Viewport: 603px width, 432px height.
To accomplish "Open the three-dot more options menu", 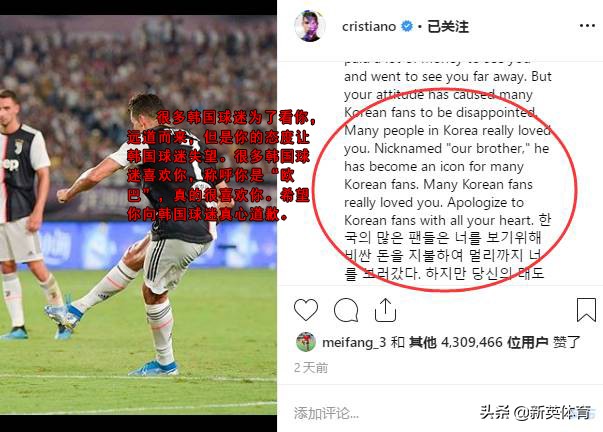I will 587,26.
